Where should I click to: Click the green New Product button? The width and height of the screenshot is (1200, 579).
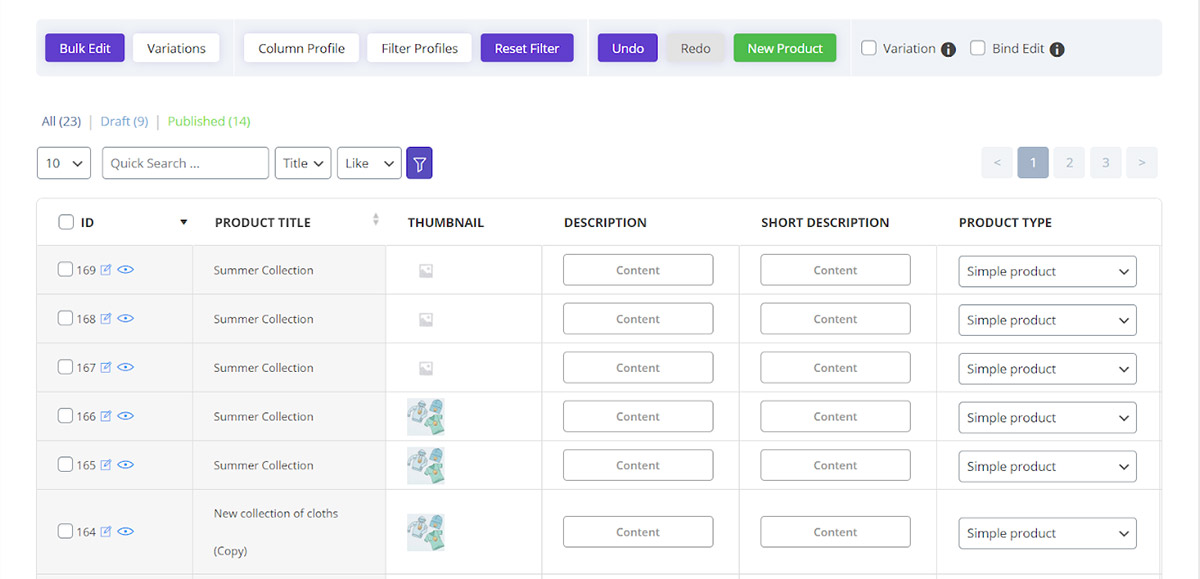(x=785, y=48)
